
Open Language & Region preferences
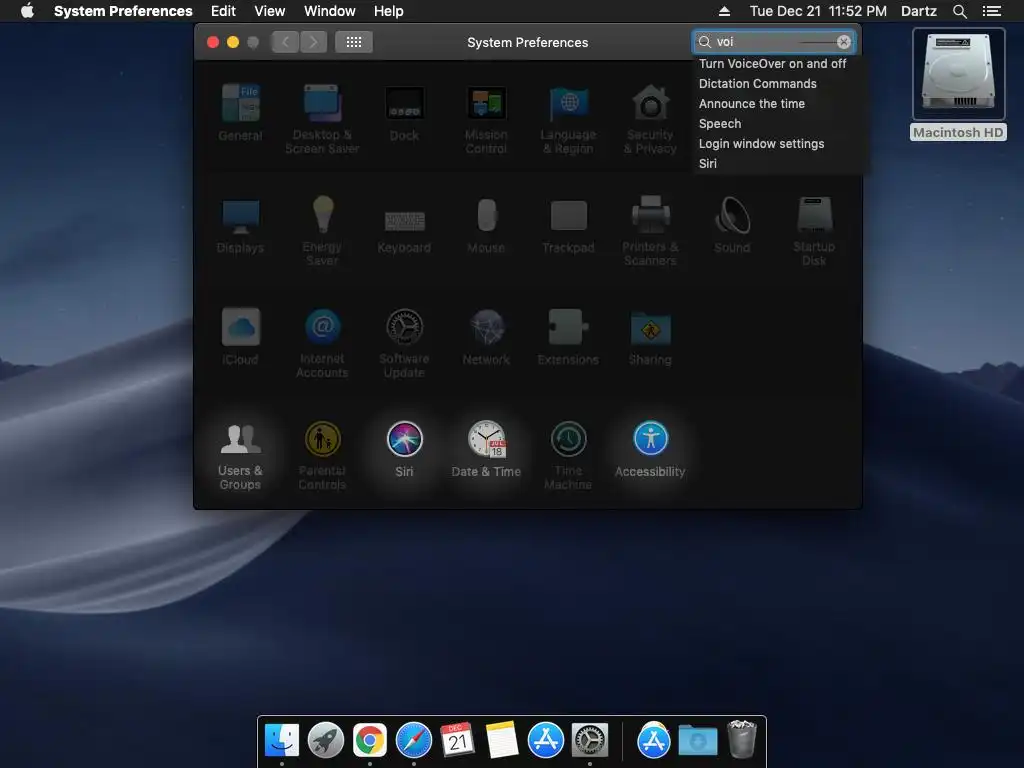point(568,119)
